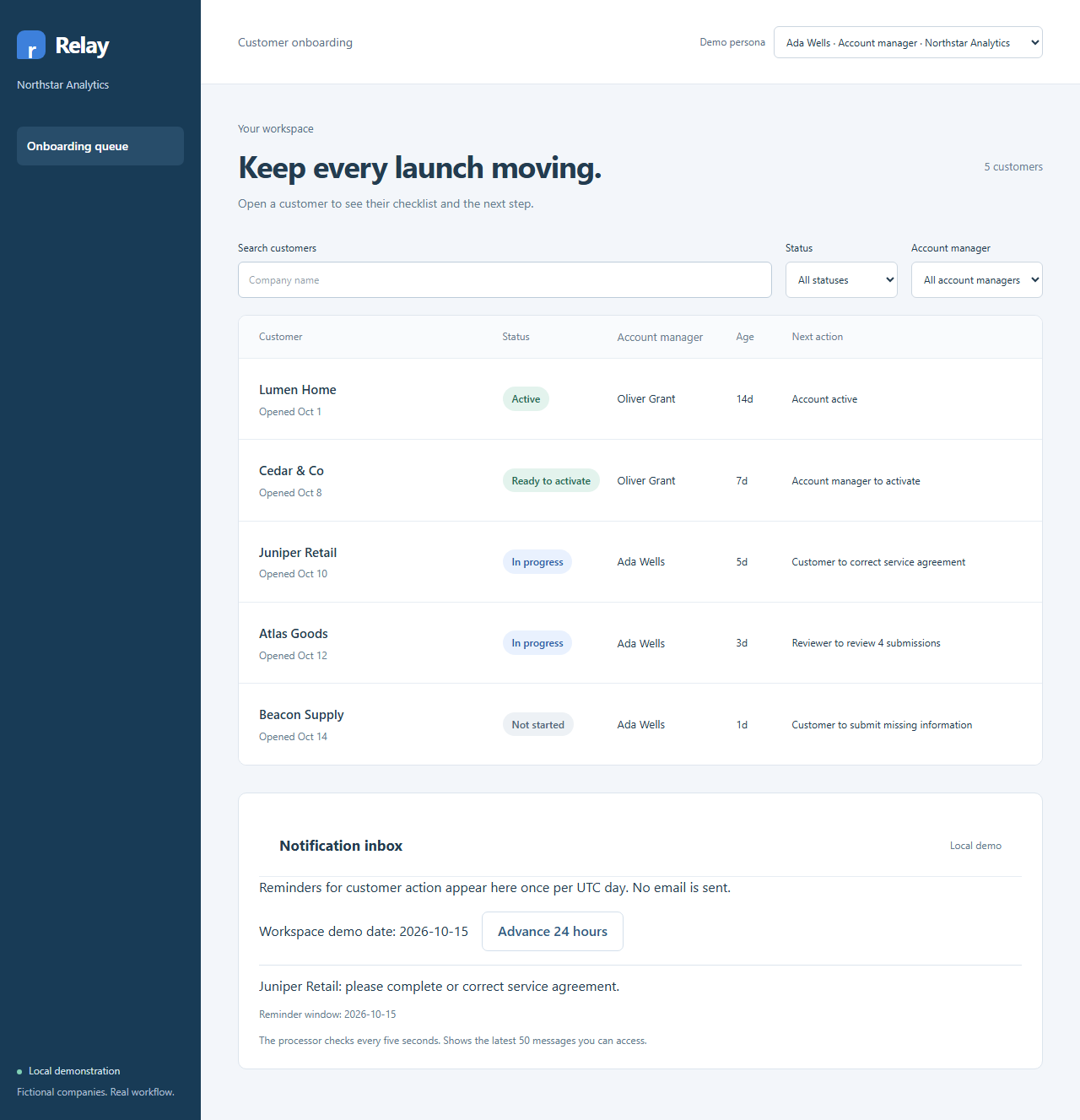Click 'Customer to submit missing information'

882,725
